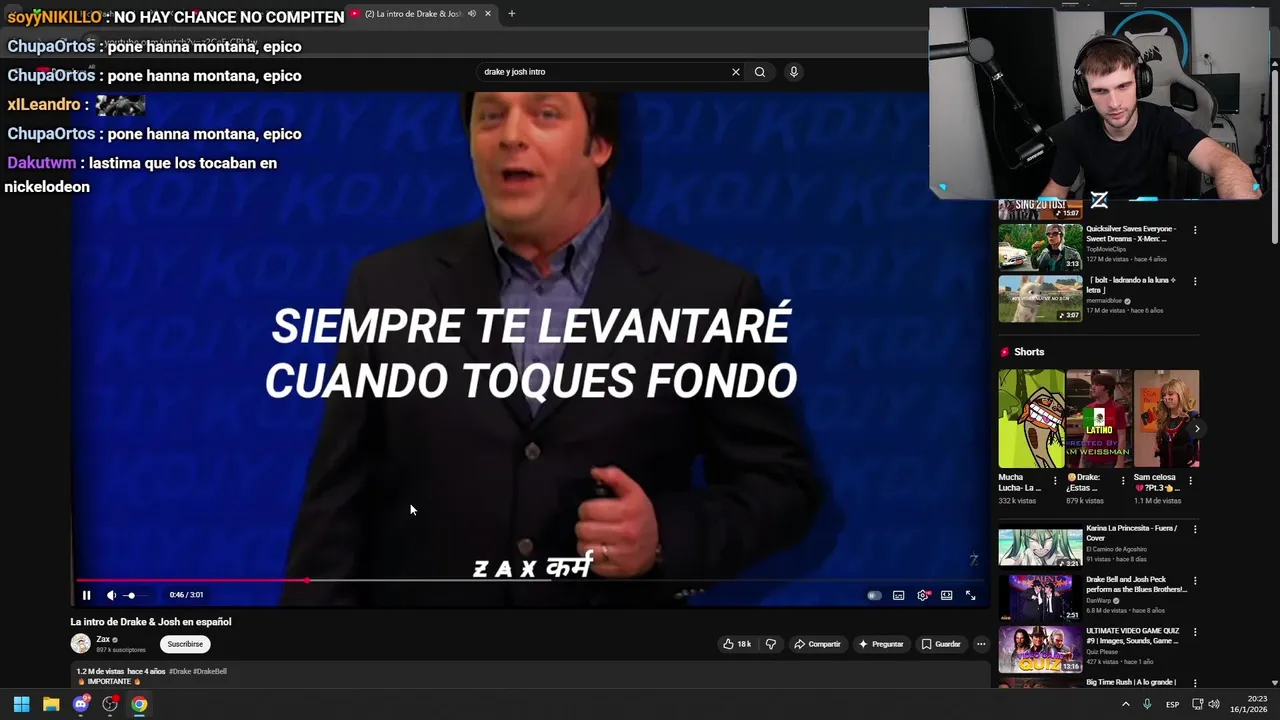Switch to theater mode
Screen dimensions: 1280x720
pos(946,595)
